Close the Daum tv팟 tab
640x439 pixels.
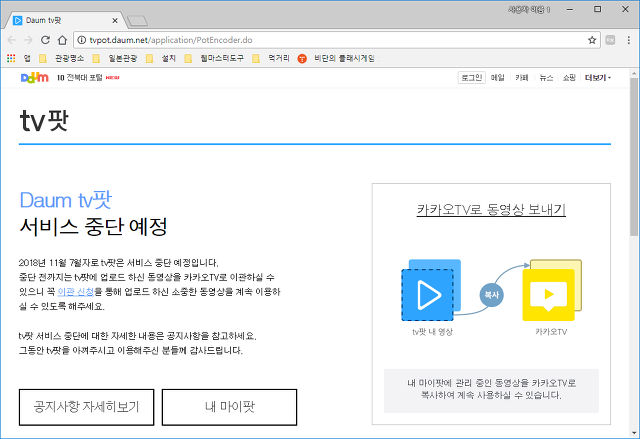click(115, 20)
